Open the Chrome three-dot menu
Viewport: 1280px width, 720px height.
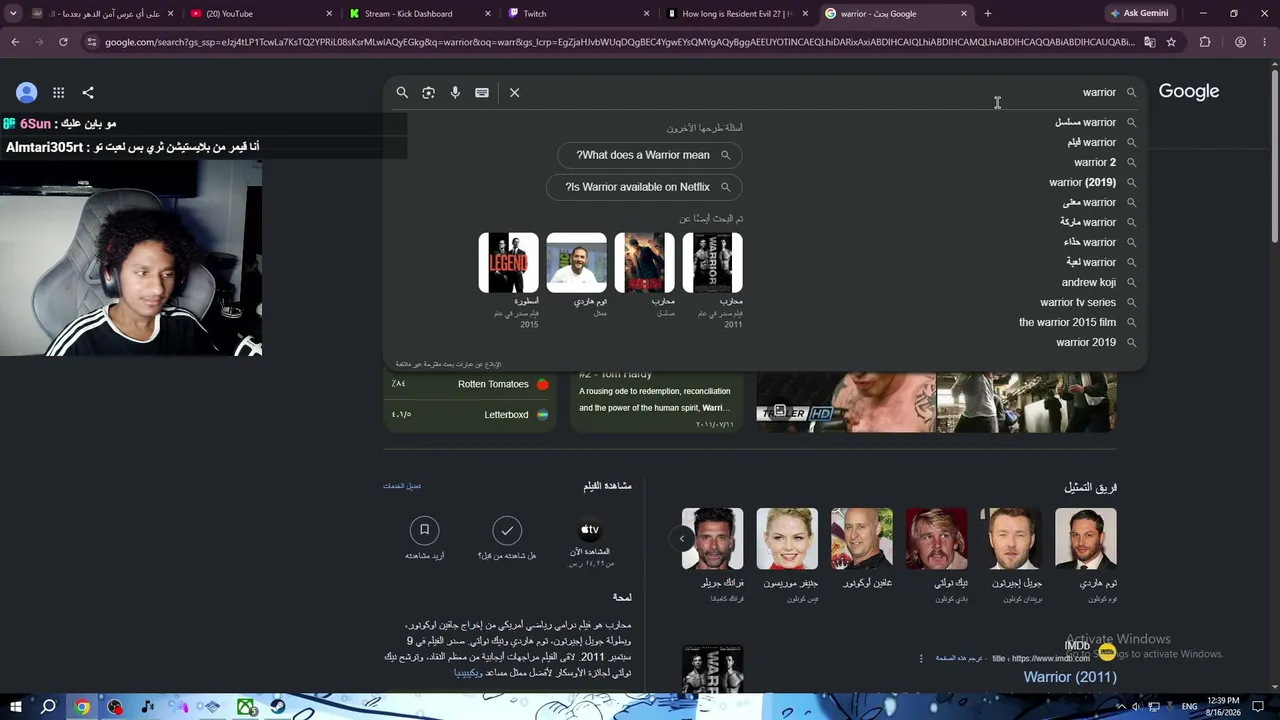tap(1265, 42)
